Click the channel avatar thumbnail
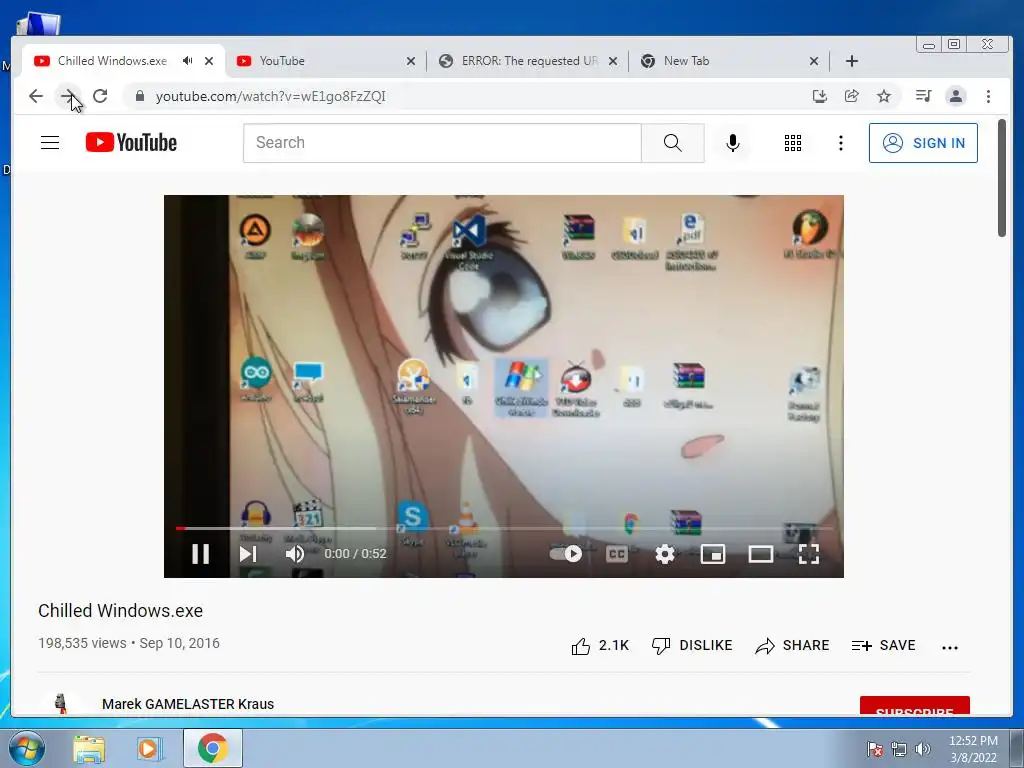The height and width of the screenshot is (768, 1024). (x=60, y=703)
